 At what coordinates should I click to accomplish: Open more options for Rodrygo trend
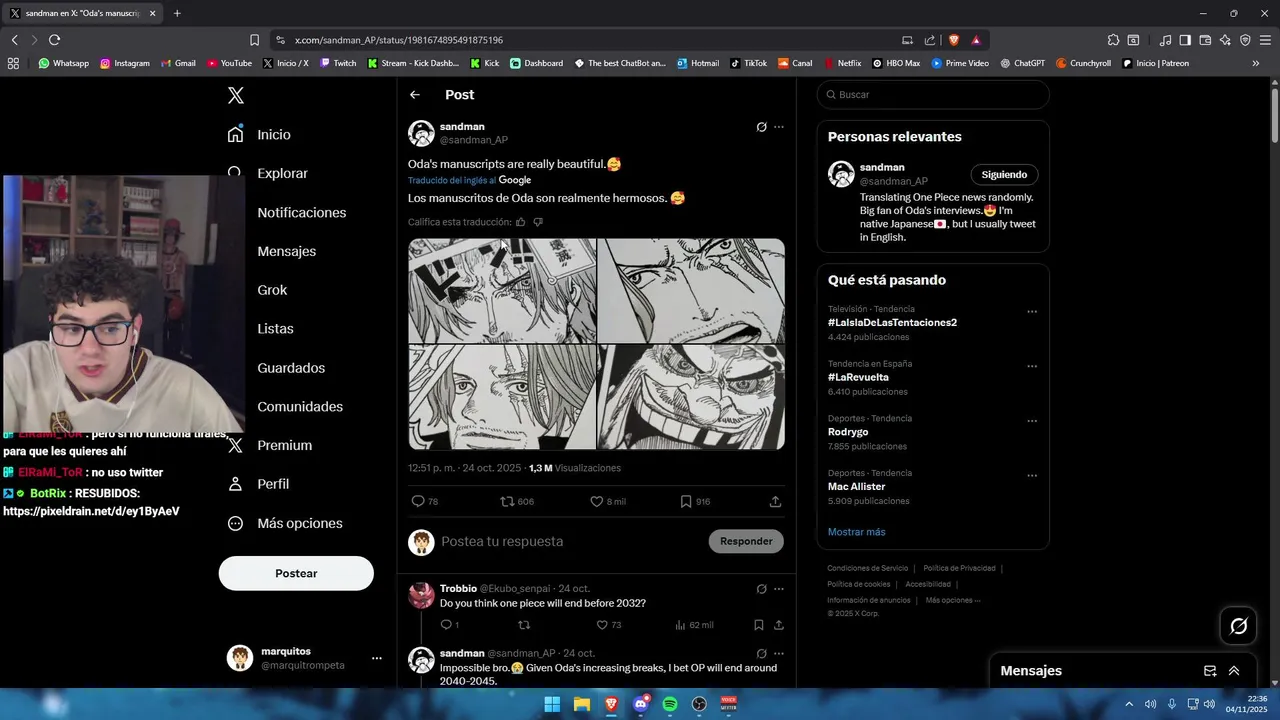click(x=1032, y=421)
